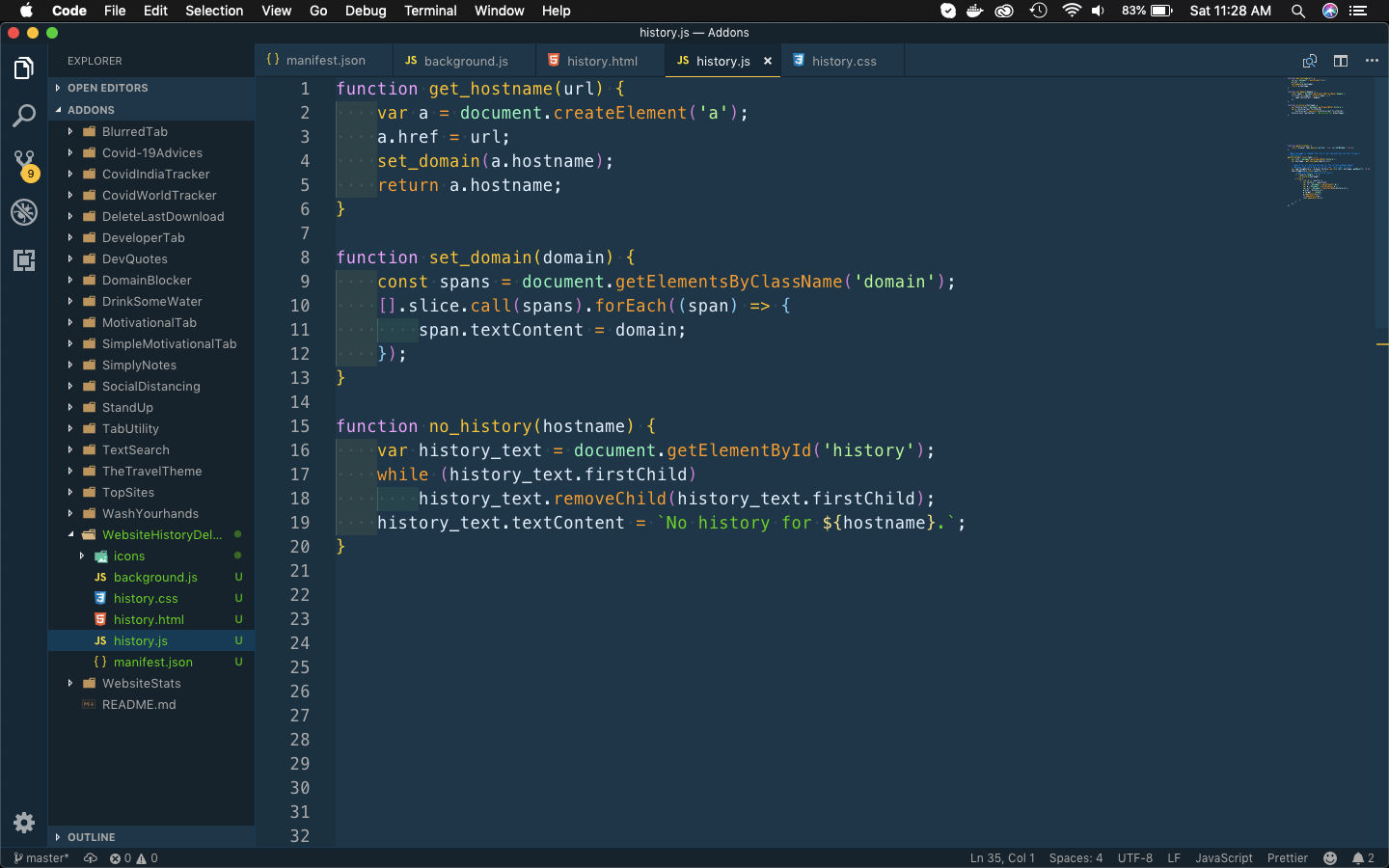The height and width of the screenshot is (868, 1389).
Task: Click JavaScript language mode selector
Action: point(1224,858)
